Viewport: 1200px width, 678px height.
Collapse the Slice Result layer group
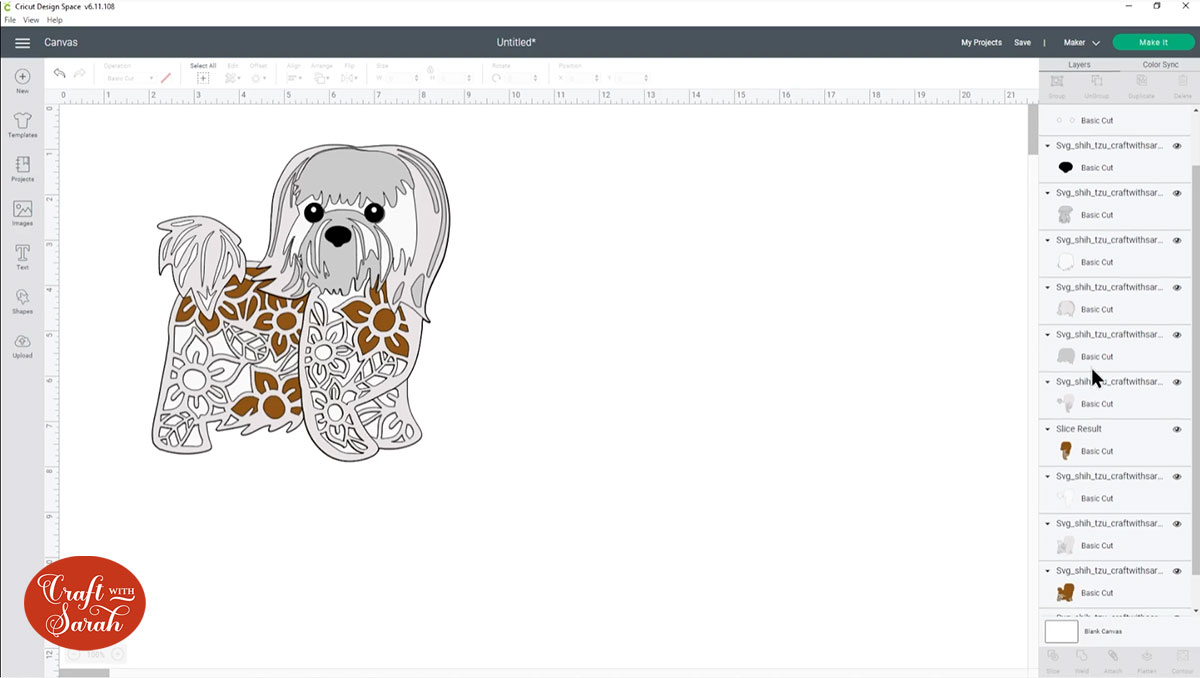tap(1045, 428)
